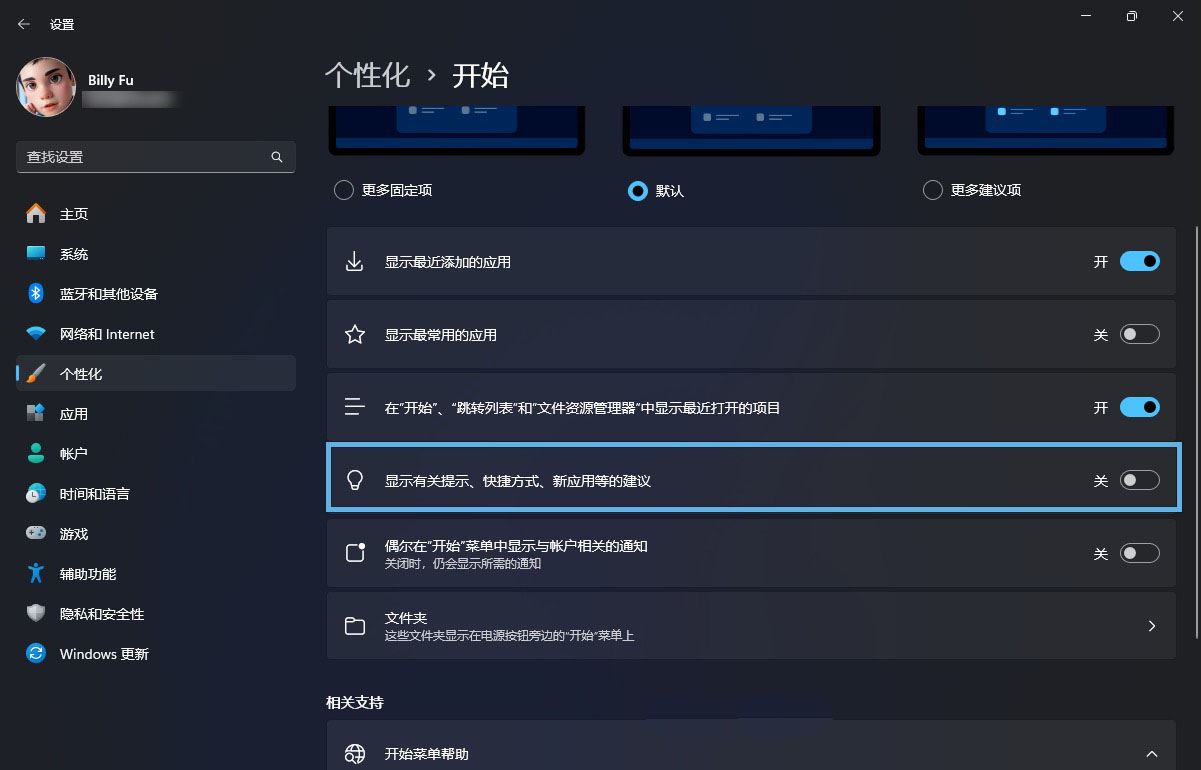Viewport: 1201px width, 770px height.
Task: Open 蓝牙和其他设备 settings
Action: click(x=156, y=294)
